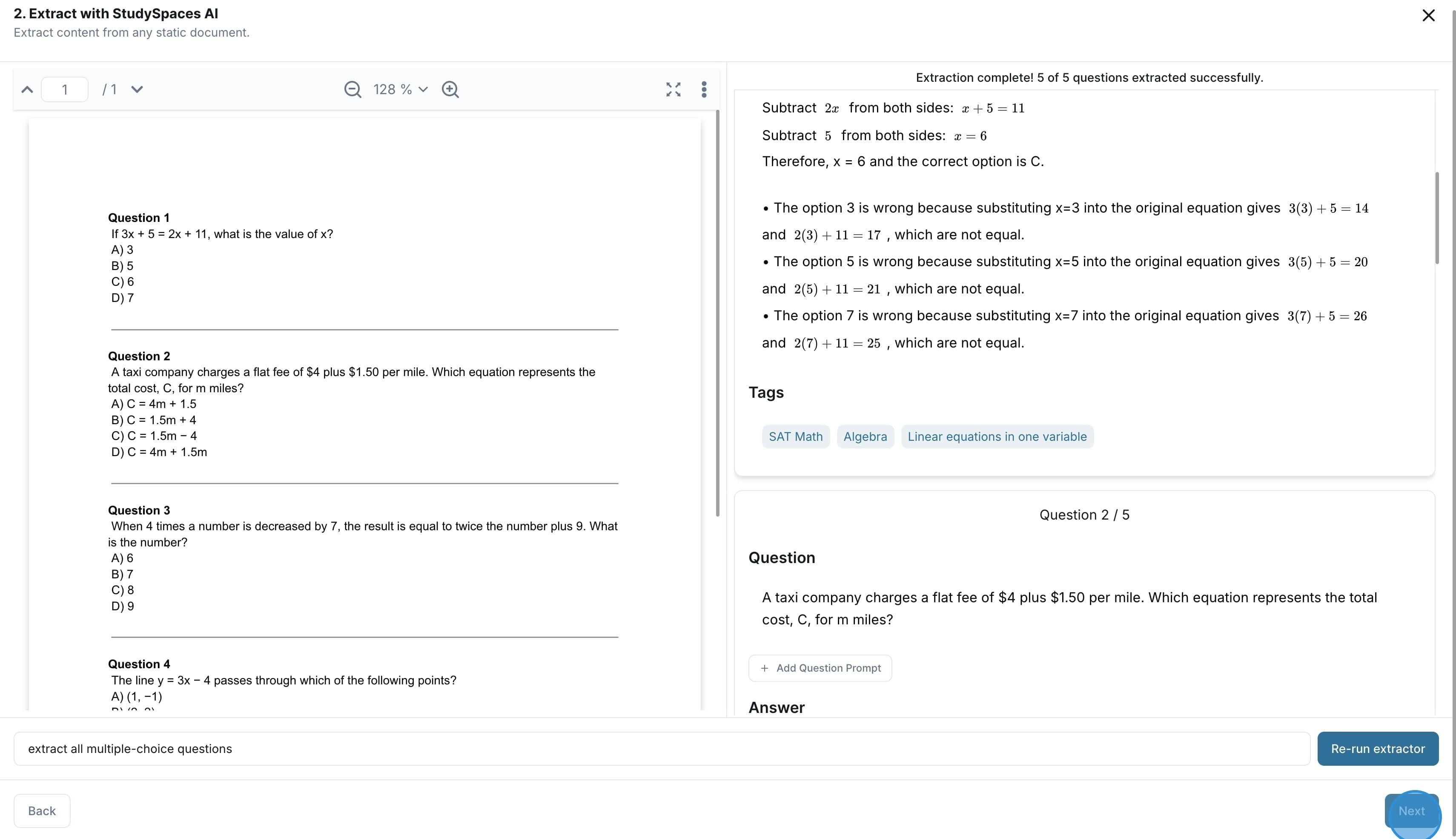This screenshot has width=1456, height=839.
Task: Click option C) 6 under Question 1
Action: (x=122, y=282)
